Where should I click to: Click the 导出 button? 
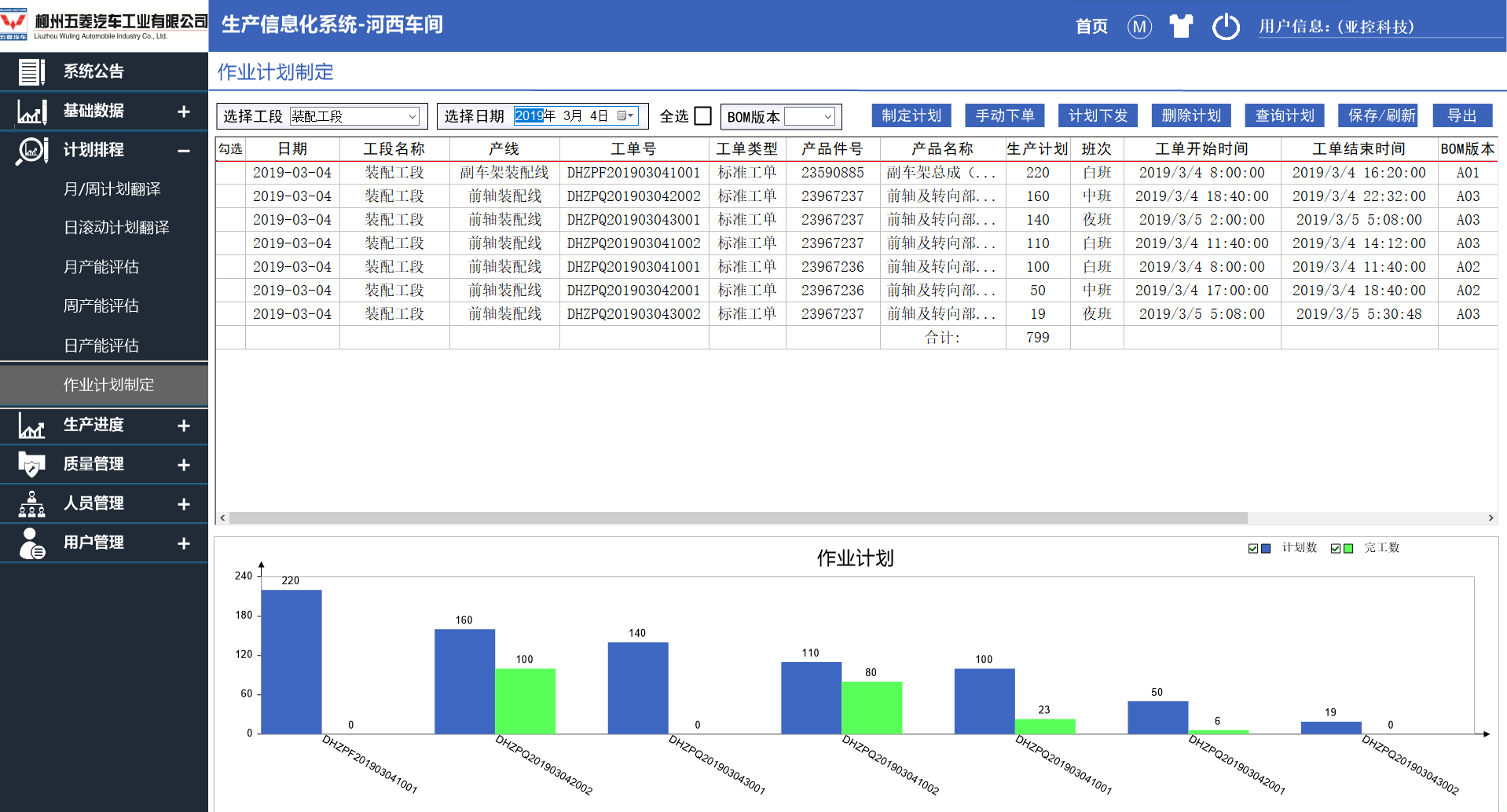point(1462,115)
